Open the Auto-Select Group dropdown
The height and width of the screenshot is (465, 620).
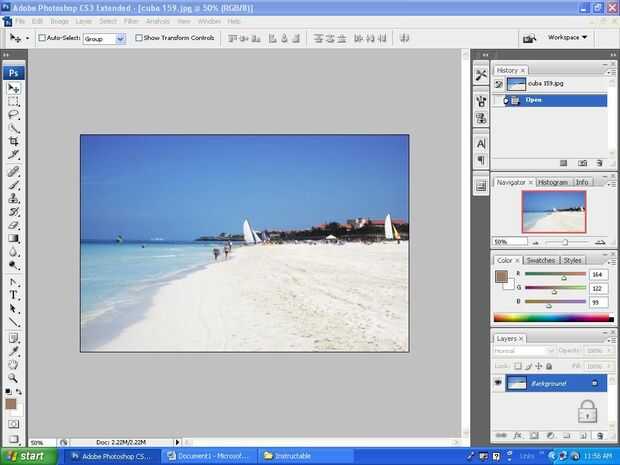click(121, 39)
